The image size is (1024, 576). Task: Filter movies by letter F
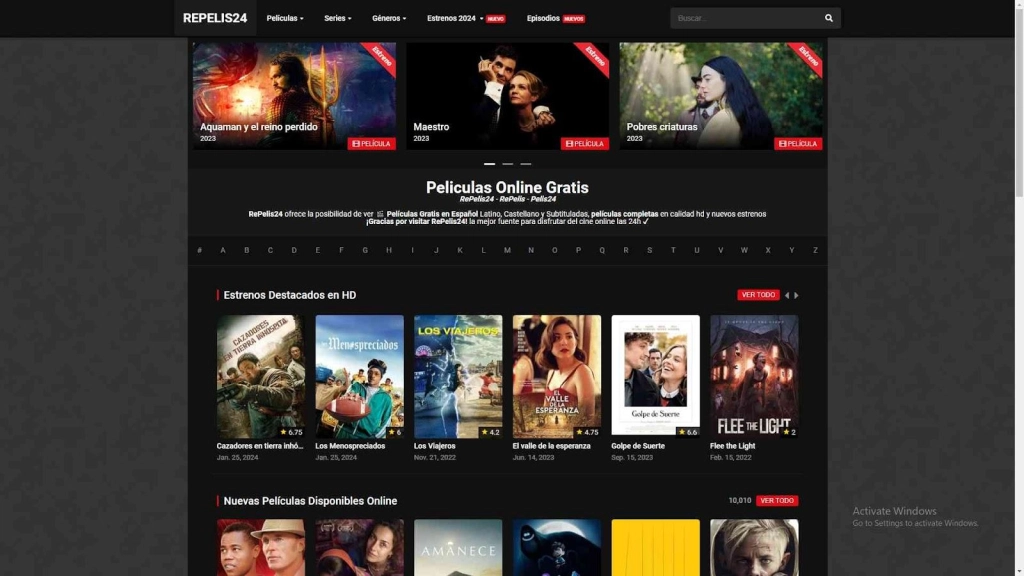pos(342,250)
